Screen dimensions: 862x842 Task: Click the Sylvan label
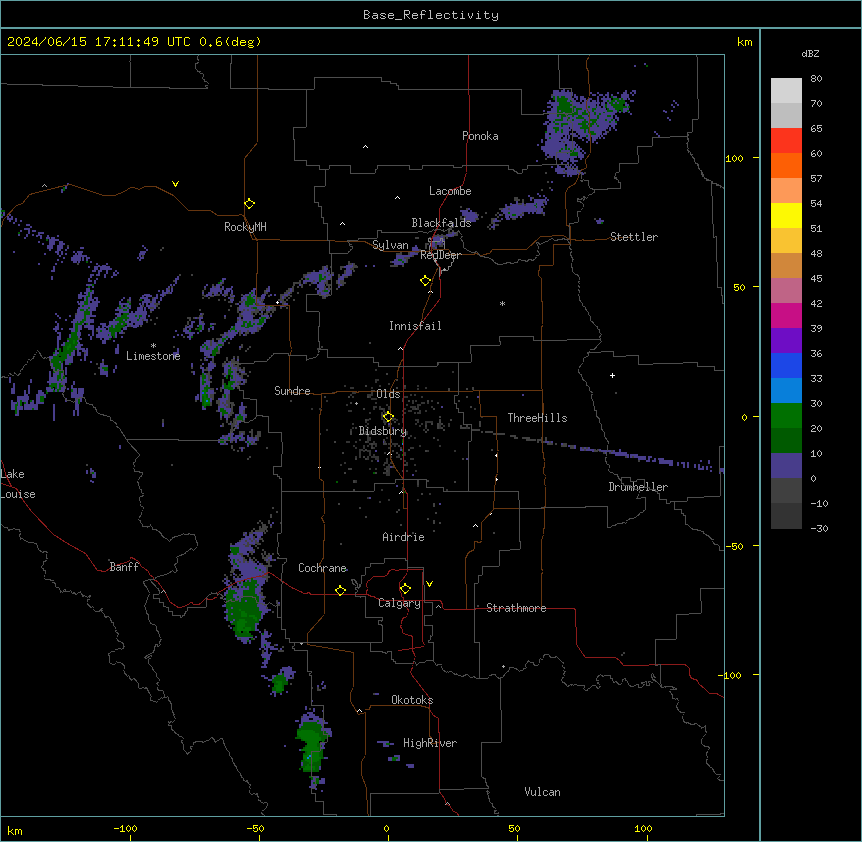click(x=390, y=245)
